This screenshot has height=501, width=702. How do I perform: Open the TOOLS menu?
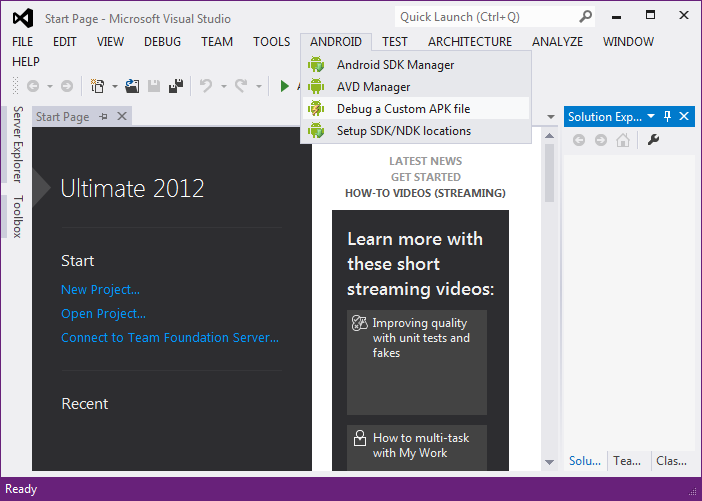coord(271,42)
